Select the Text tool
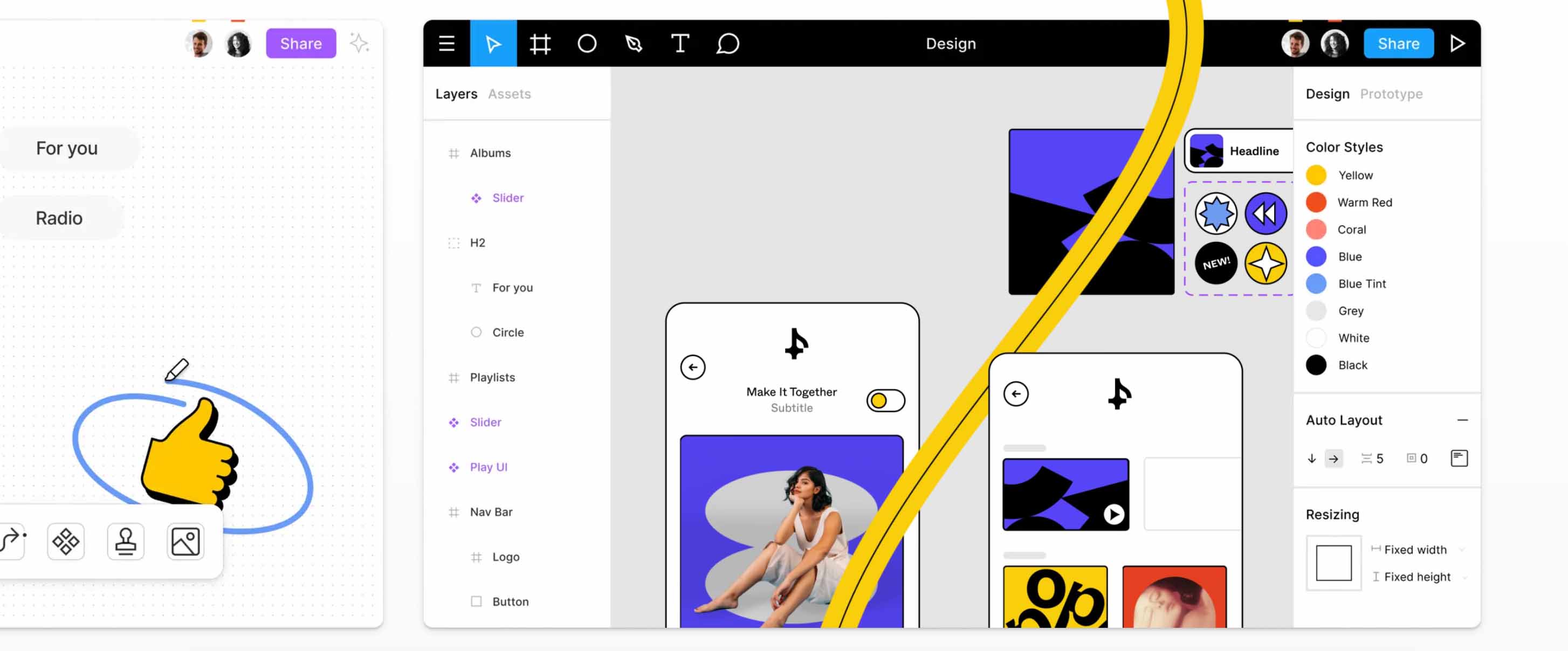 click(x=680, y=43)
